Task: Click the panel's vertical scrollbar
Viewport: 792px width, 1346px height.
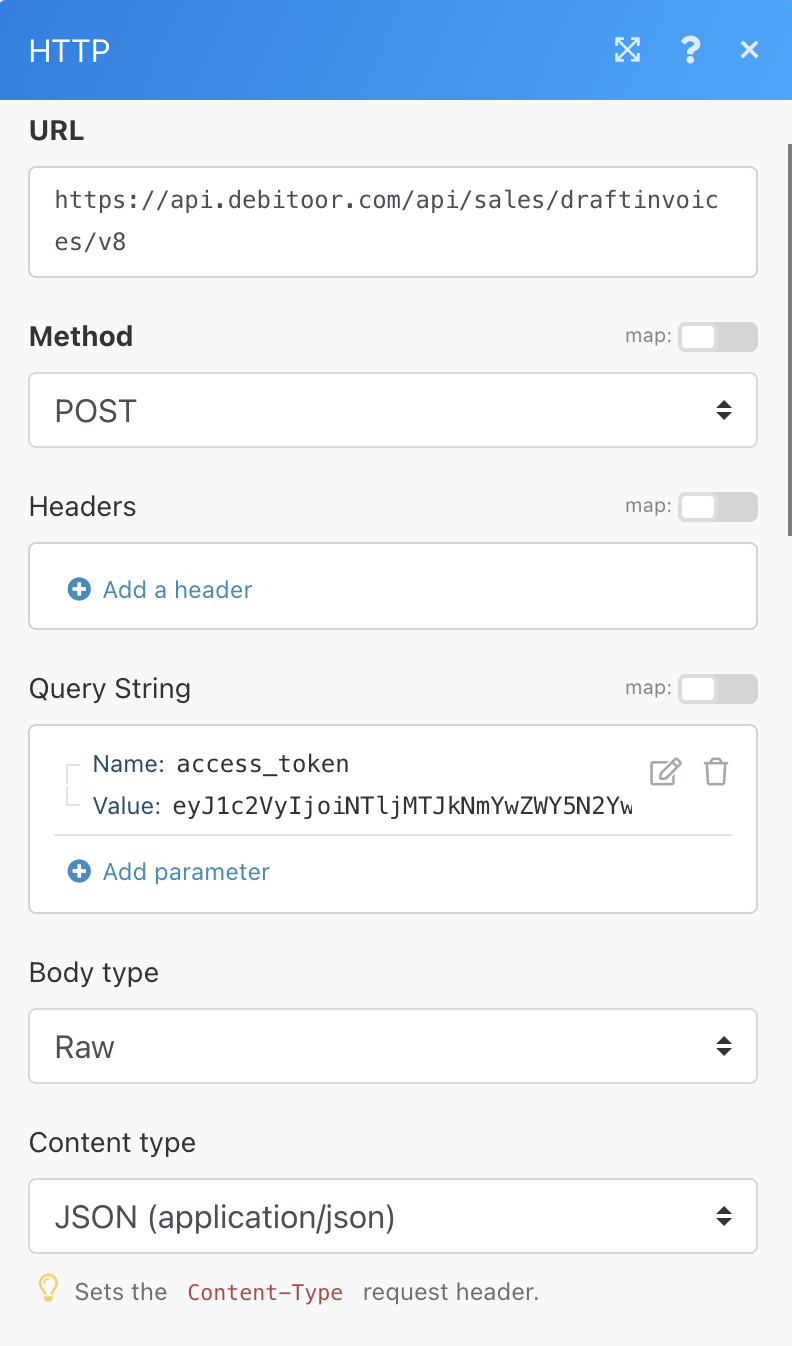Action: pos(790,340)
